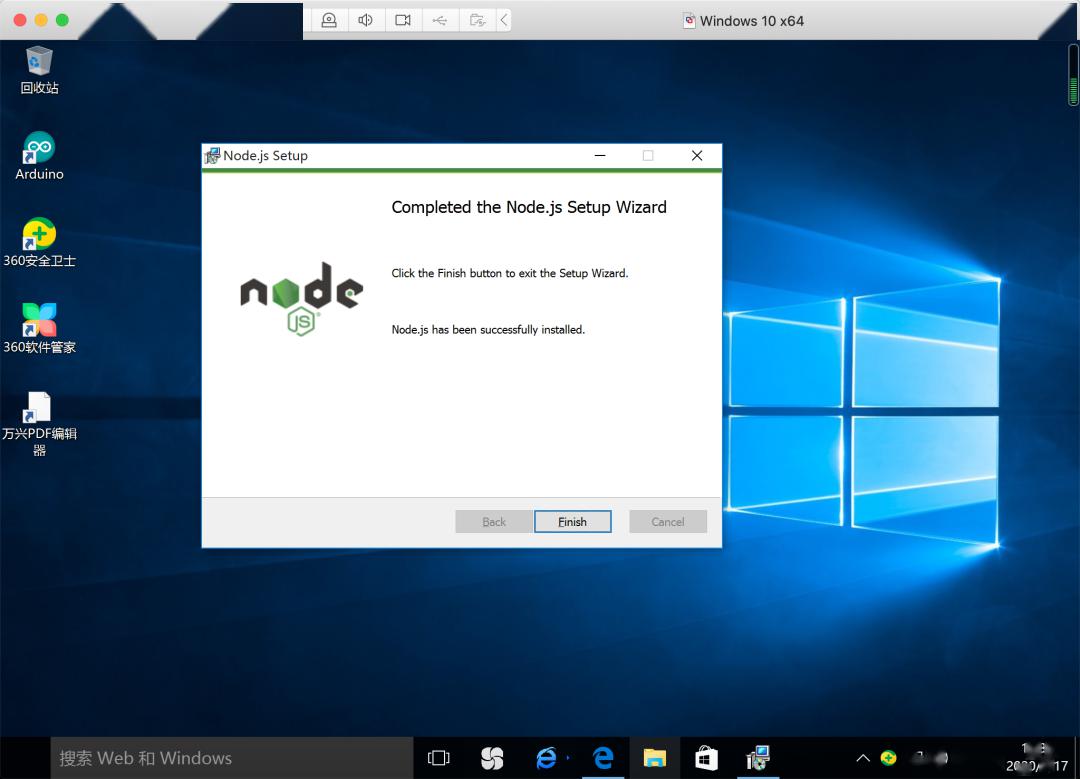The width and height of the screenshot is (1080, 779).
Task: Open the shared folders icon in VM toolbar
Action: coord(478,20)
